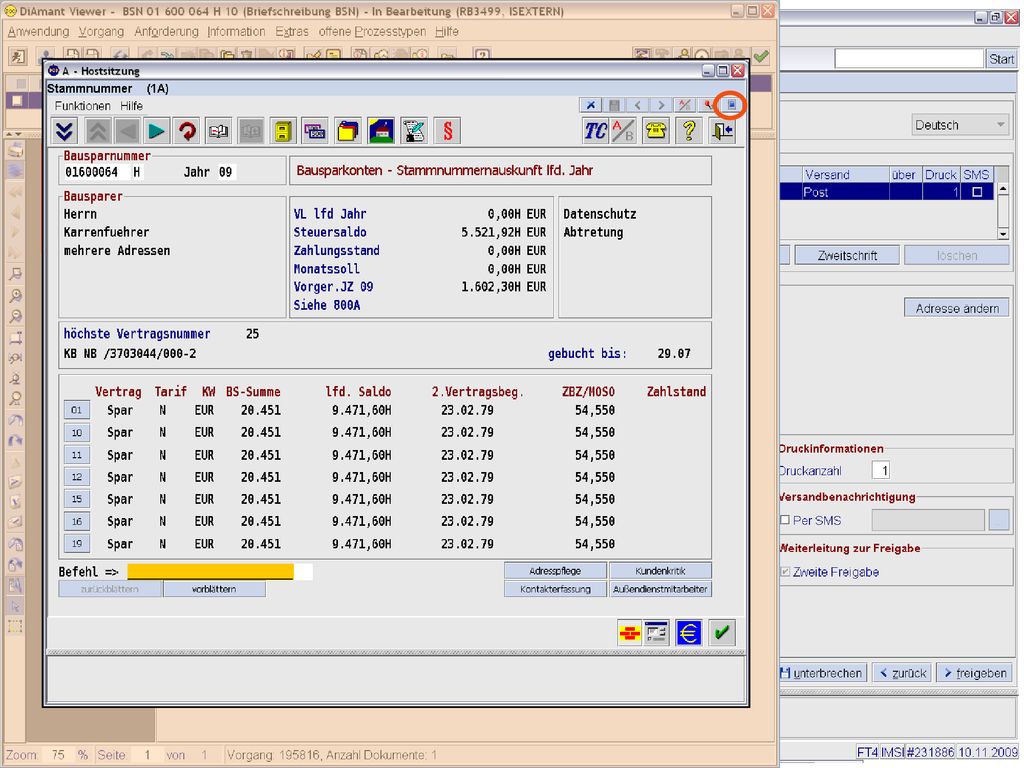This screenshot has width=1024, height=768.
Task: Select contract row button 16
Action: [76, 522]
